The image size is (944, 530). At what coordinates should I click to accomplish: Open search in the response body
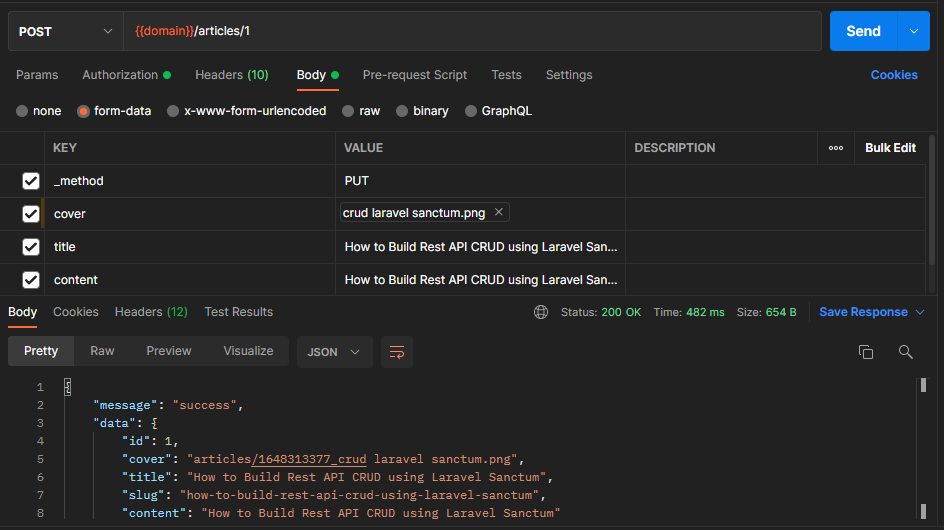[x=905, y=352]
